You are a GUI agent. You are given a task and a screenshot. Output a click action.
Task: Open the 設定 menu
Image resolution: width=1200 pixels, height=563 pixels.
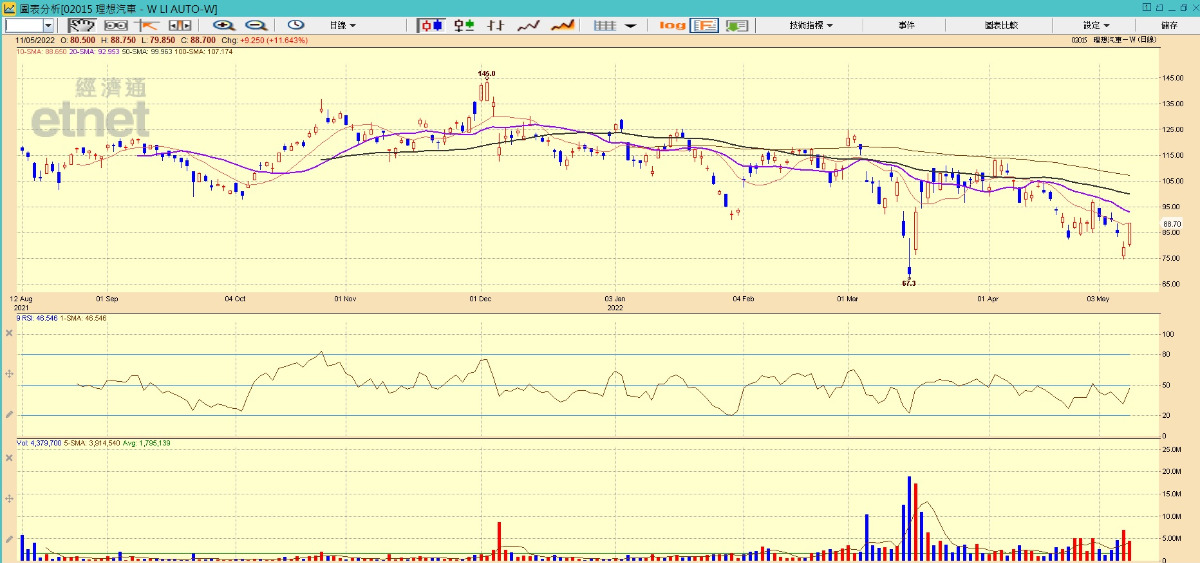[x=1095, y=25]
